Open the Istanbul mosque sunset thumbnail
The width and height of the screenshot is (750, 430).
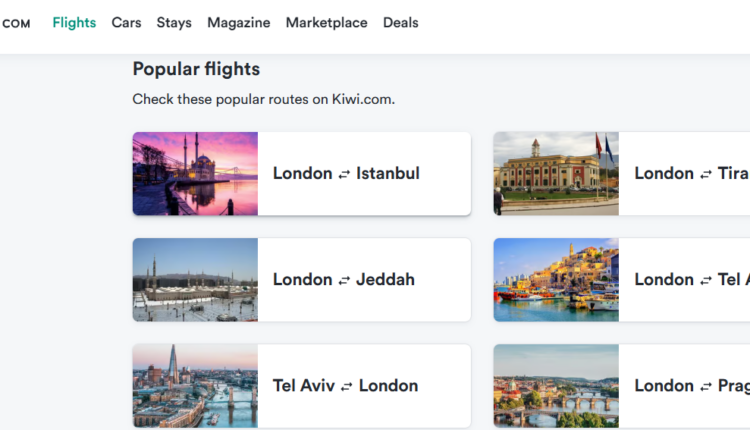click(x=195, y=174)
